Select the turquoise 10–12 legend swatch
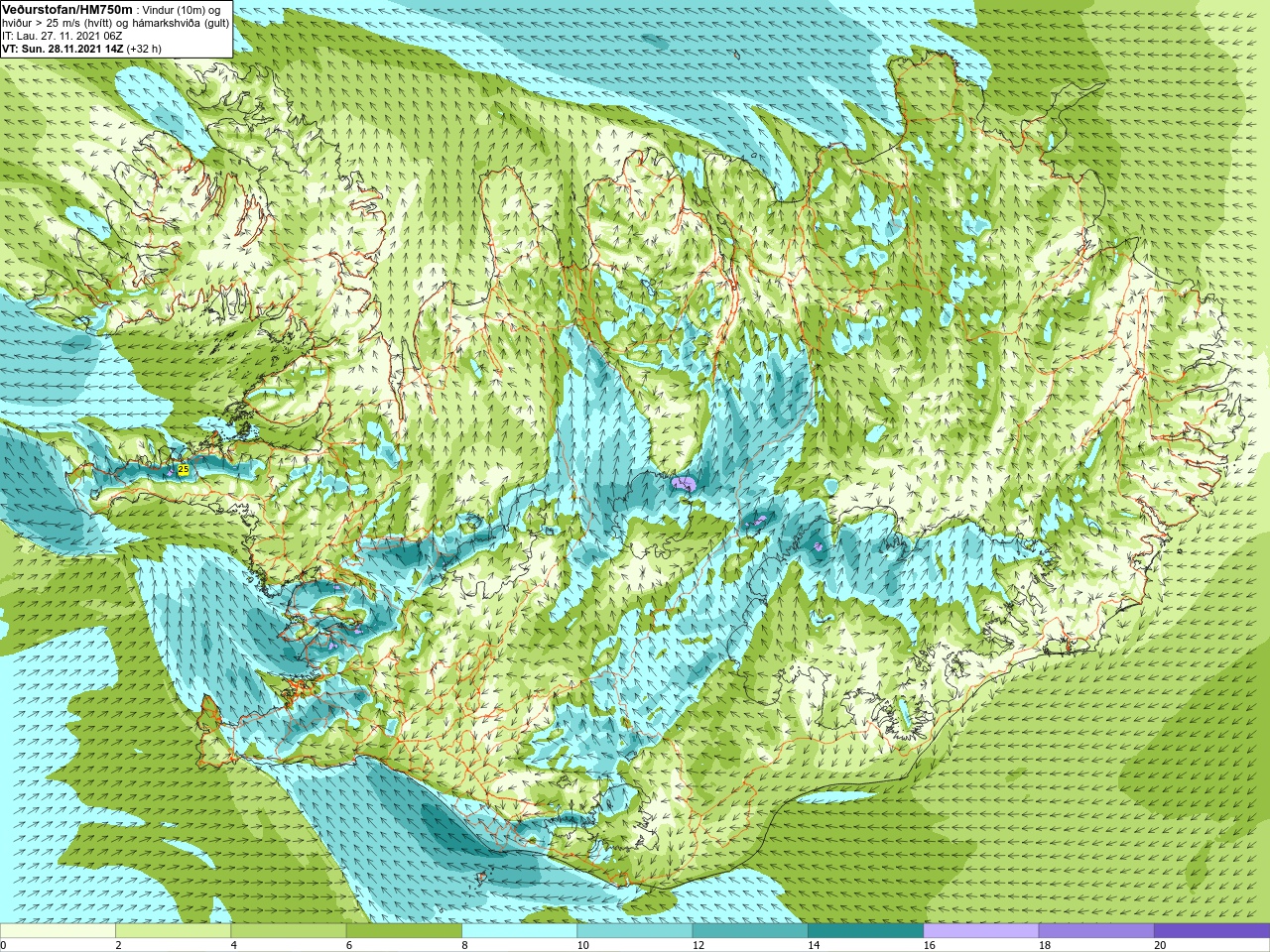This screenshot has height=952, width=1270. pos(634,931)
